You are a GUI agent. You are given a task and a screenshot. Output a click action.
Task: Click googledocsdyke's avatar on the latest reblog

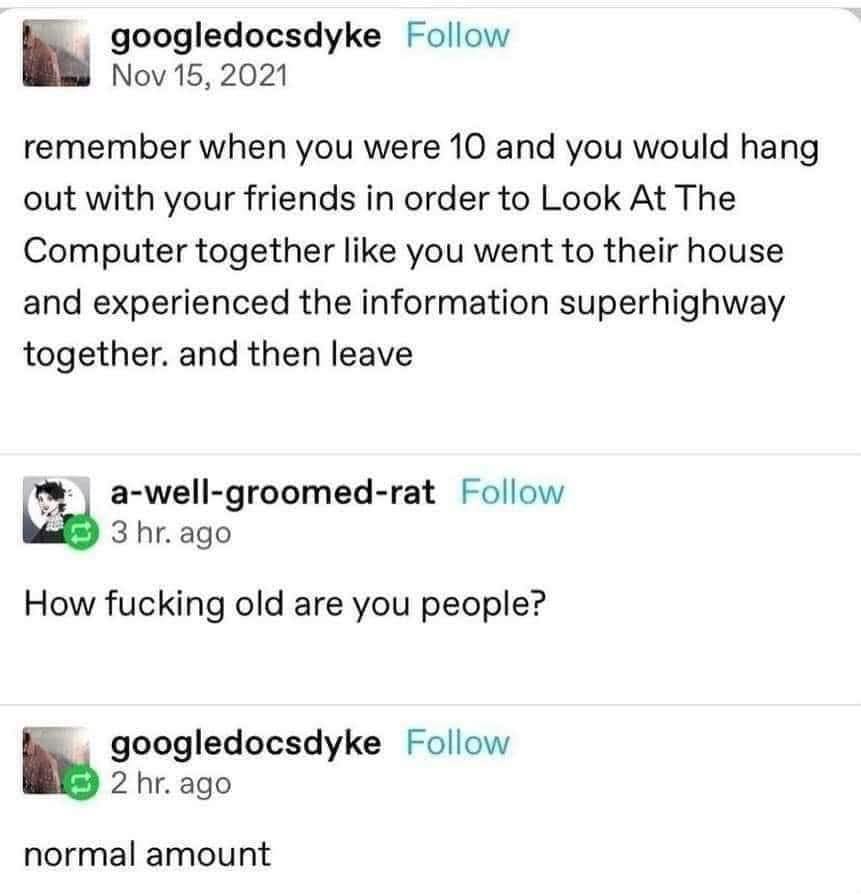[56, 760]
